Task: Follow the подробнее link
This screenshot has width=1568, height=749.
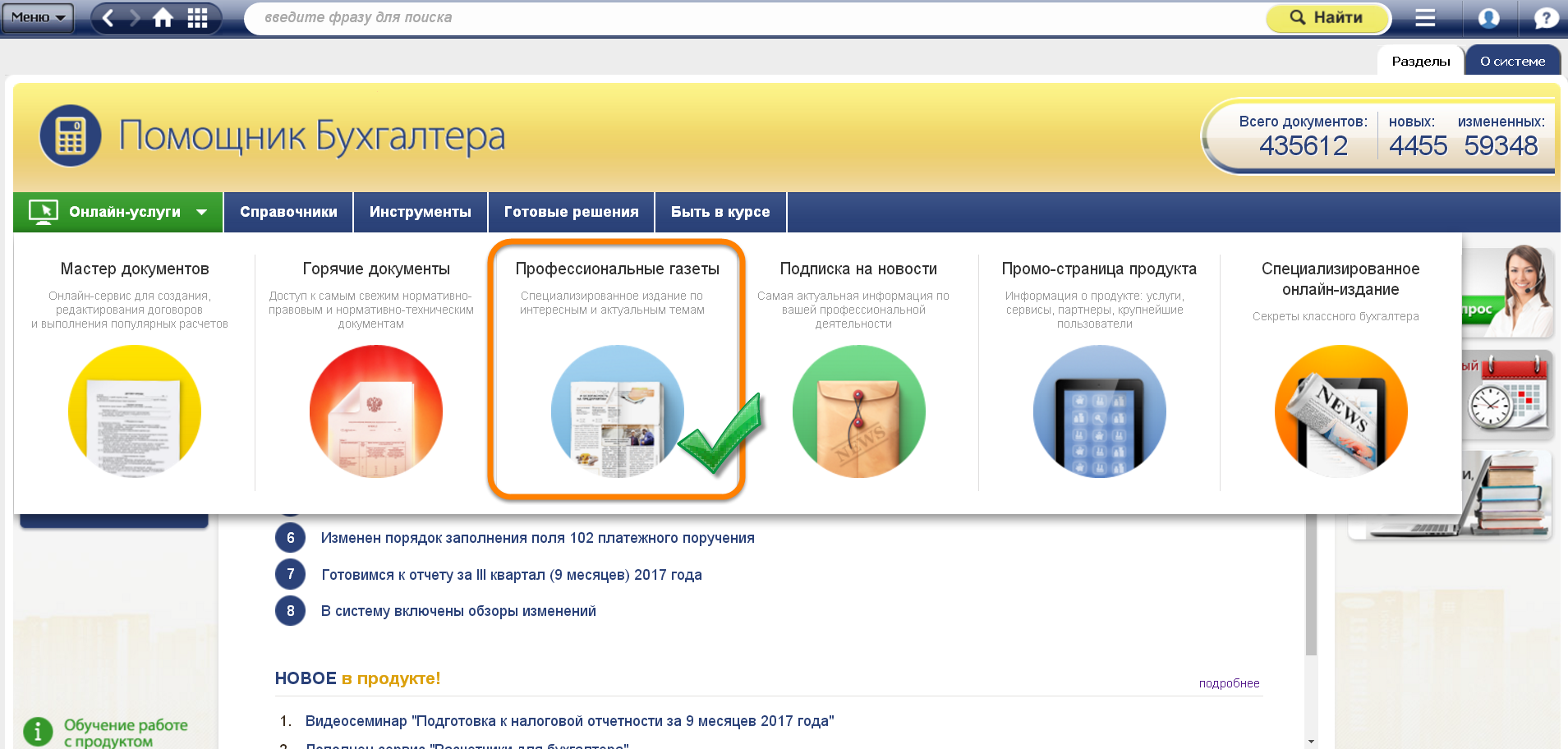Action: click(x=1229, y=683)
